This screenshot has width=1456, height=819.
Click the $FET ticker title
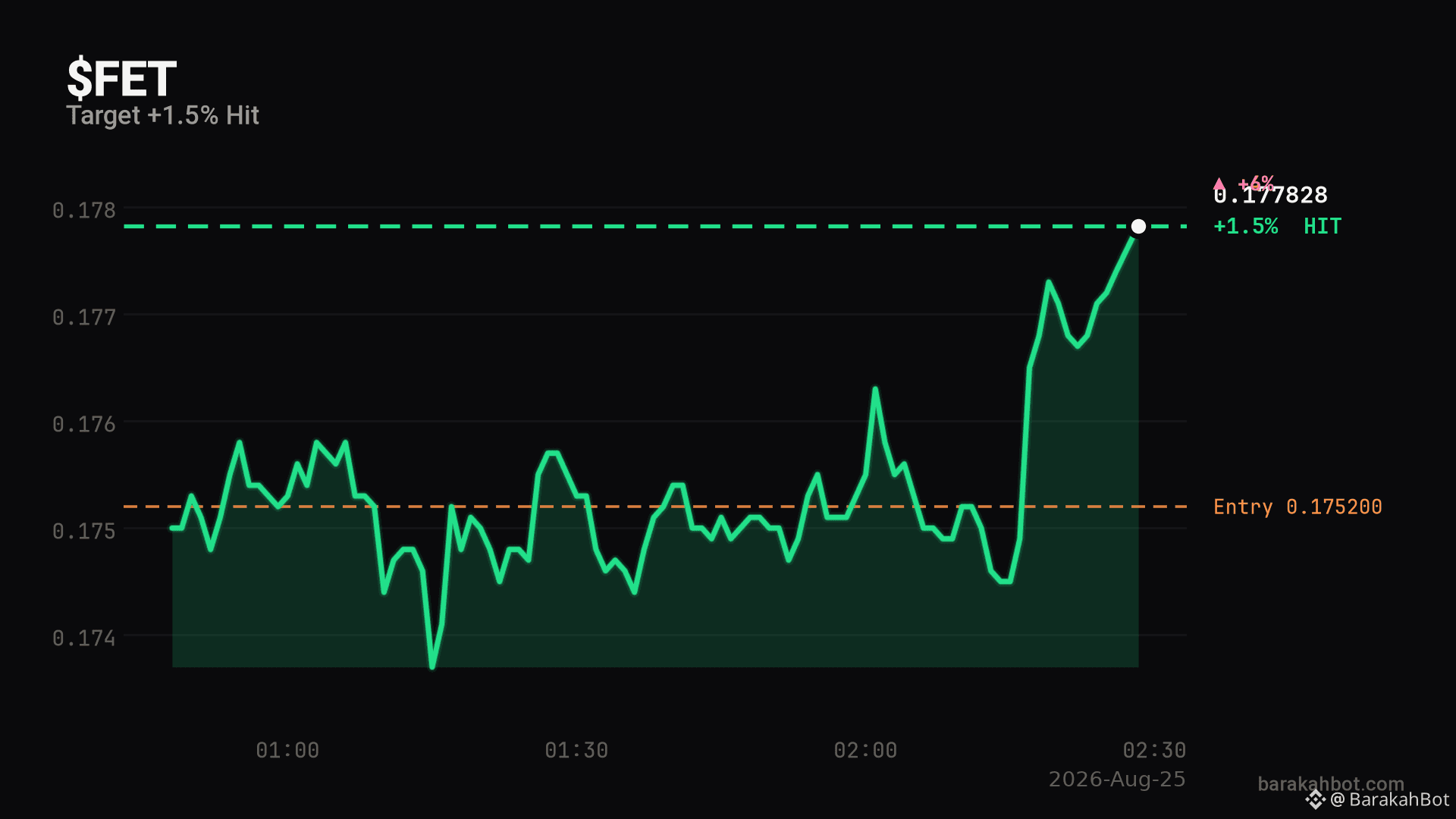122,79
